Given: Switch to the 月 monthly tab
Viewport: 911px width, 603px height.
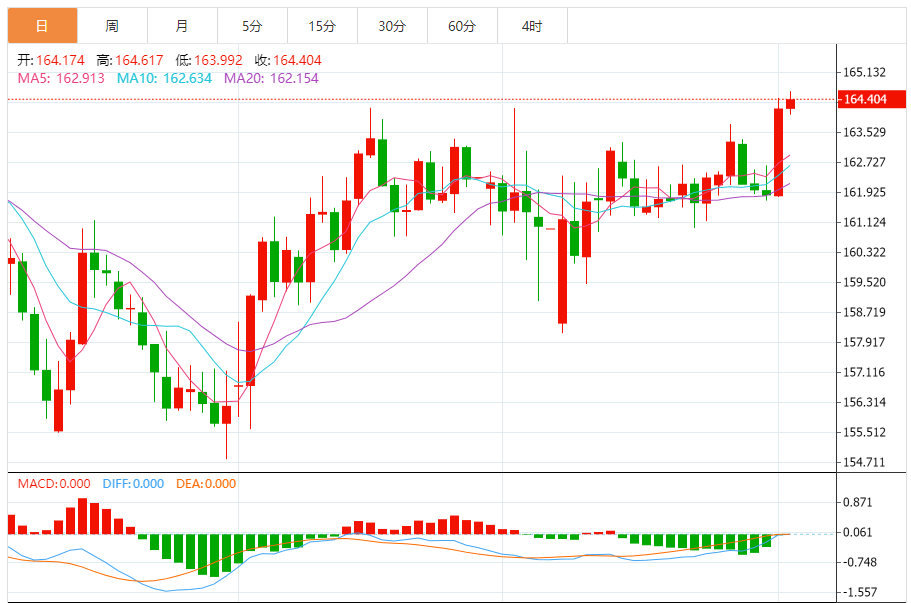Looking at the screenshot, I should pos(182,26).
